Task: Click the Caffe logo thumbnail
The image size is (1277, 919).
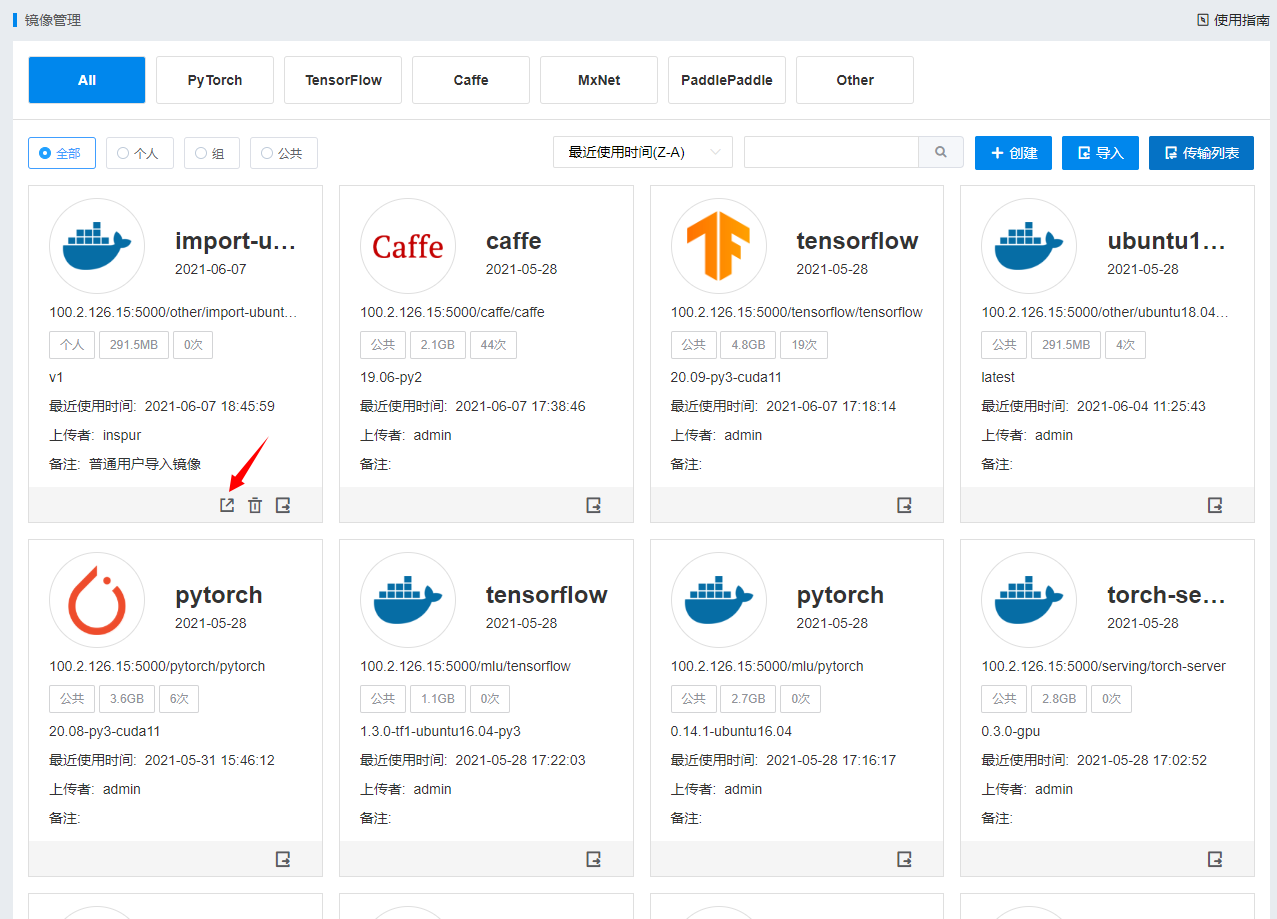Action: [408, 246]
